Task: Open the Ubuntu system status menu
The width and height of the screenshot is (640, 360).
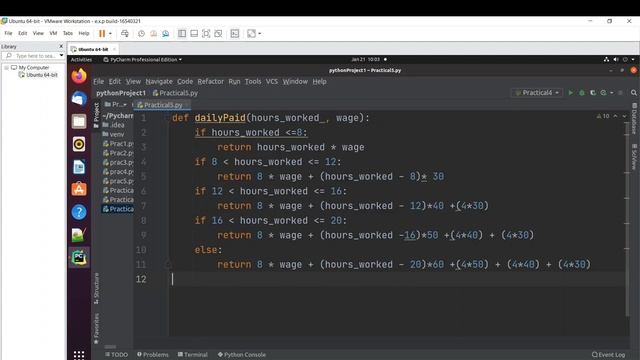Action: (619, 60)
